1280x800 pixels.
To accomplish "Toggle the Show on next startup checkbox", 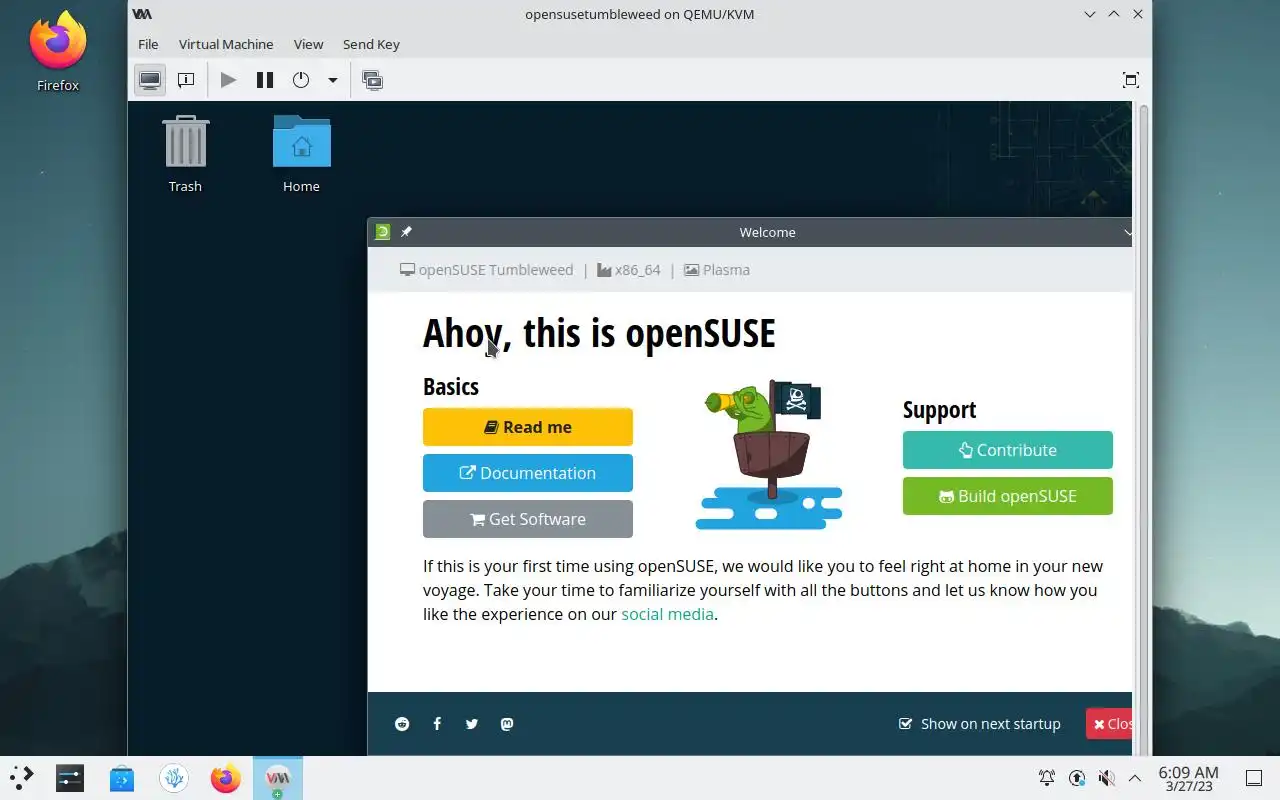I will click(x=905, y=724).
